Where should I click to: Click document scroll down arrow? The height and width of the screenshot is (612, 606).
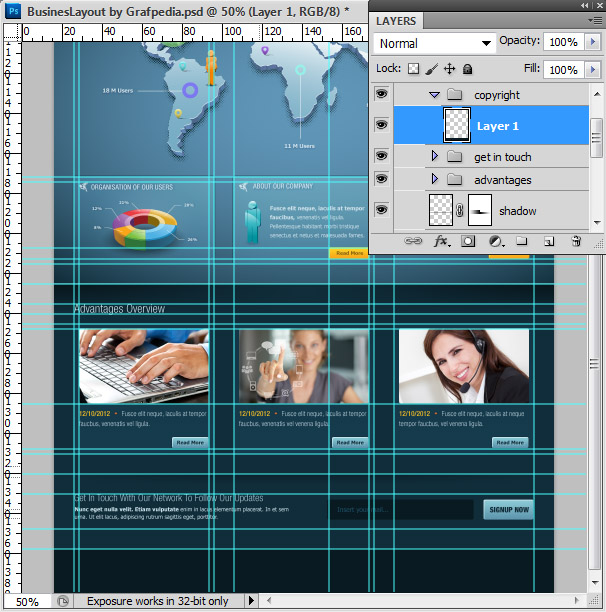click(595, 583)
